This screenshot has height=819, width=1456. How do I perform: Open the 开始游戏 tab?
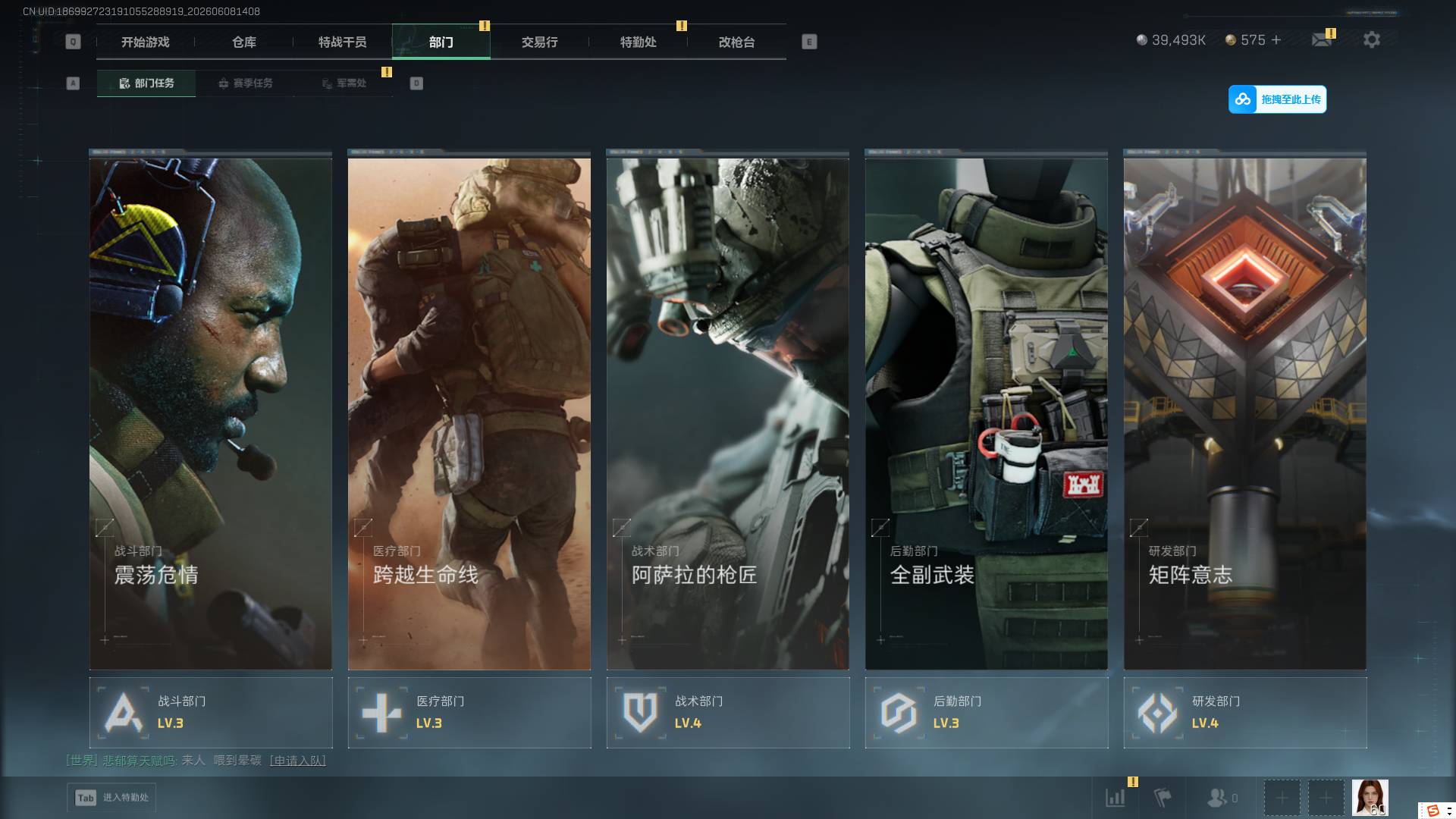[146, 42]
